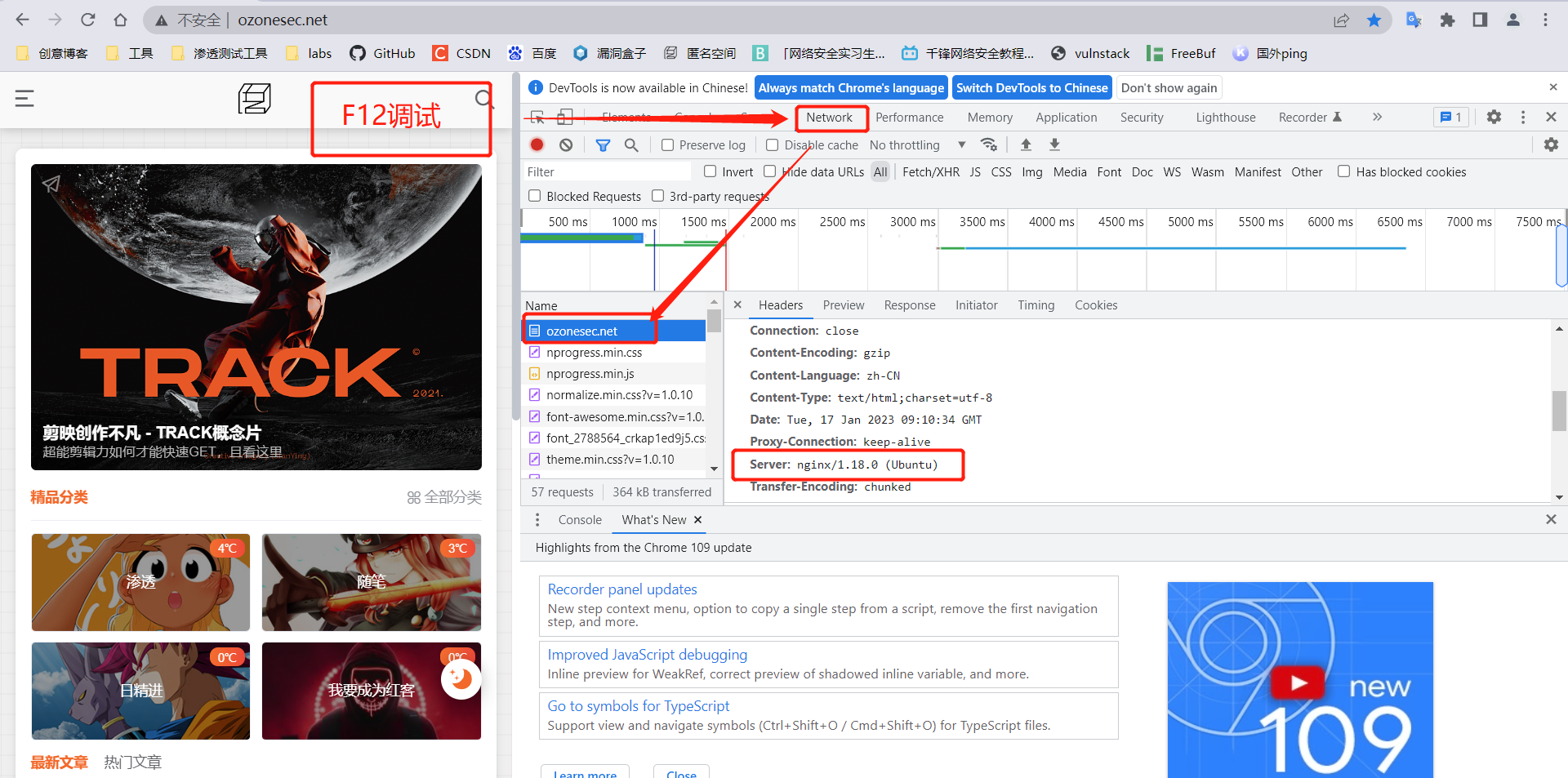Open drawer three-dot menu beside Console
This screenshot has height=778, width=1568.
537,520
